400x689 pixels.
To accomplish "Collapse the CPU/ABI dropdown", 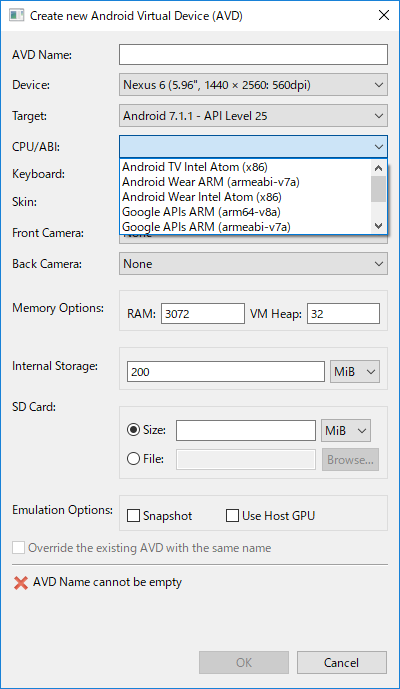I will [x=253, y=147].
